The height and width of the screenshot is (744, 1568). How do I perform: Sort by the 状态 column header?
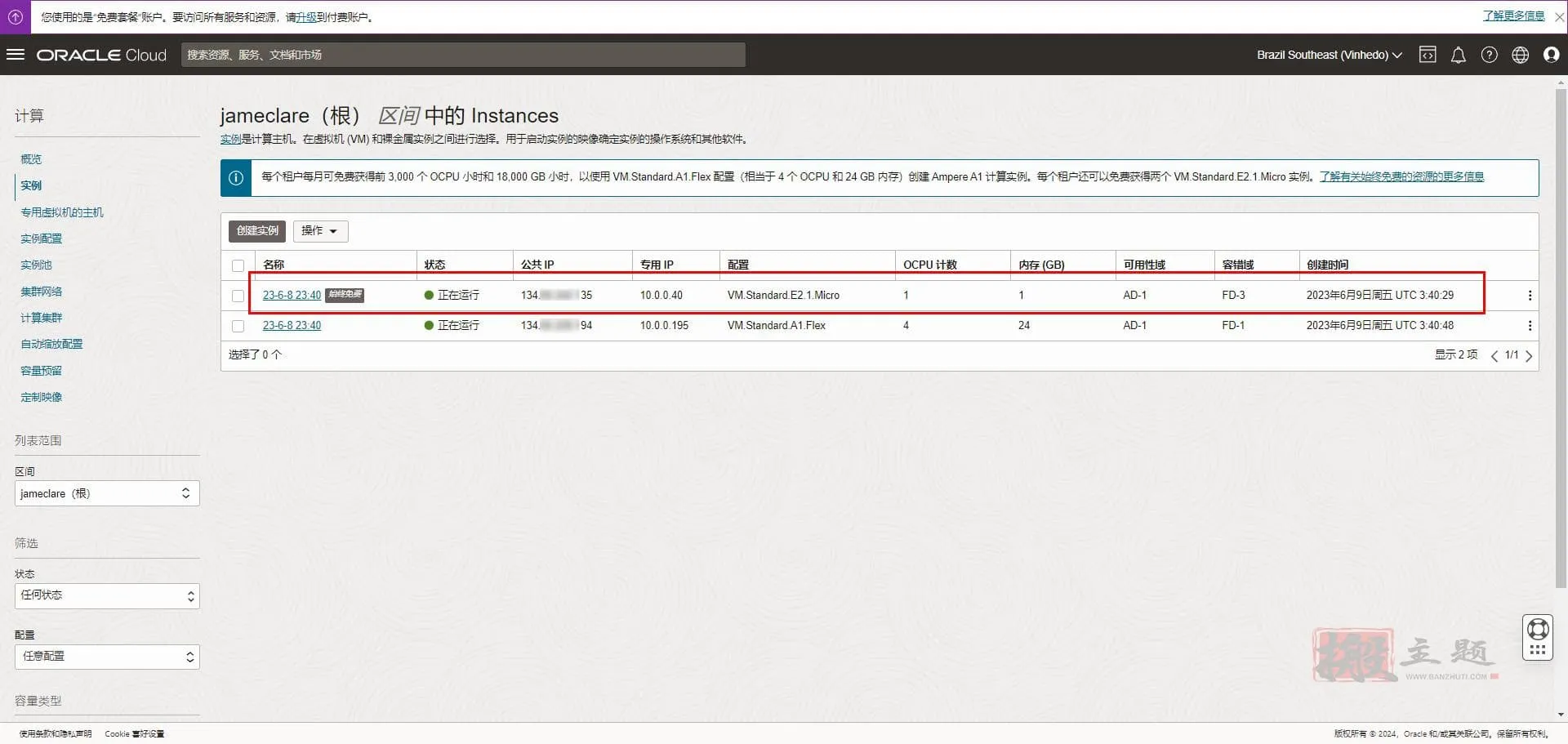coord(434,265)
